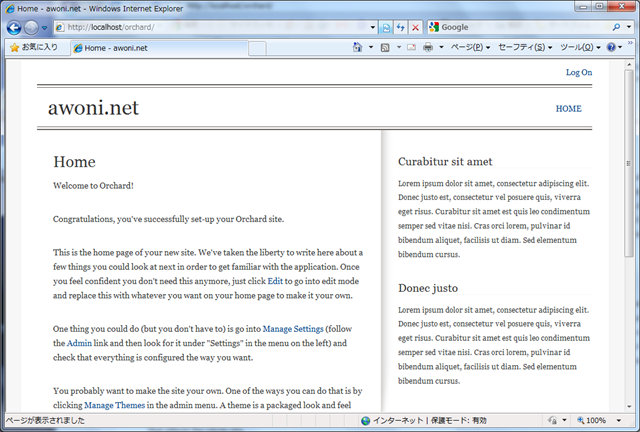This screenshot has height=432, width=640.
Task: Click the Donec justo heading
Action: (428, 288)
